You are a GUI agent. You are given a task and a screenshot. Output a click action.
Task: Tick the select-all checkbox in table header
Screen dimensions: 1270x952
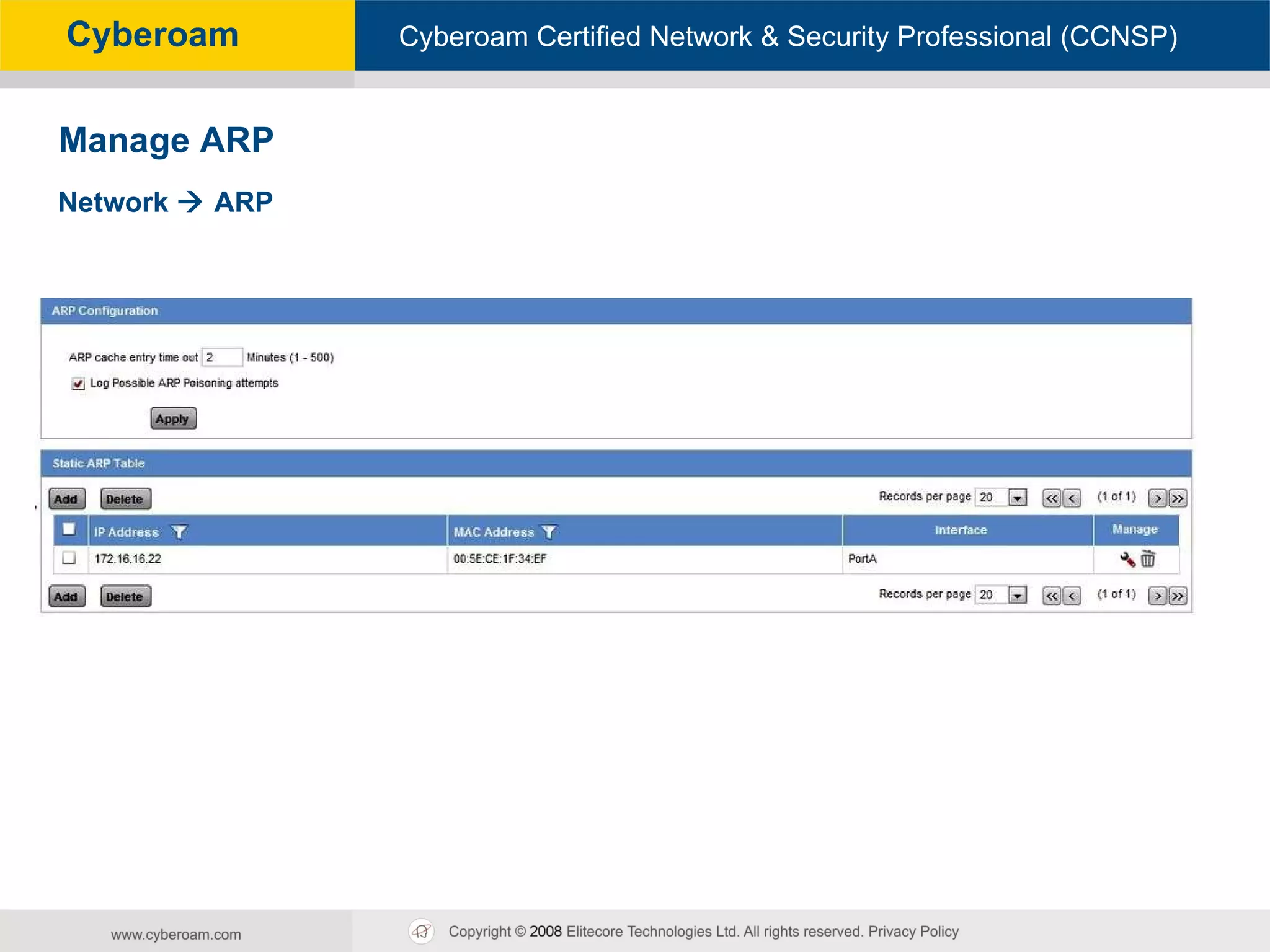click(x=69, y=529)
